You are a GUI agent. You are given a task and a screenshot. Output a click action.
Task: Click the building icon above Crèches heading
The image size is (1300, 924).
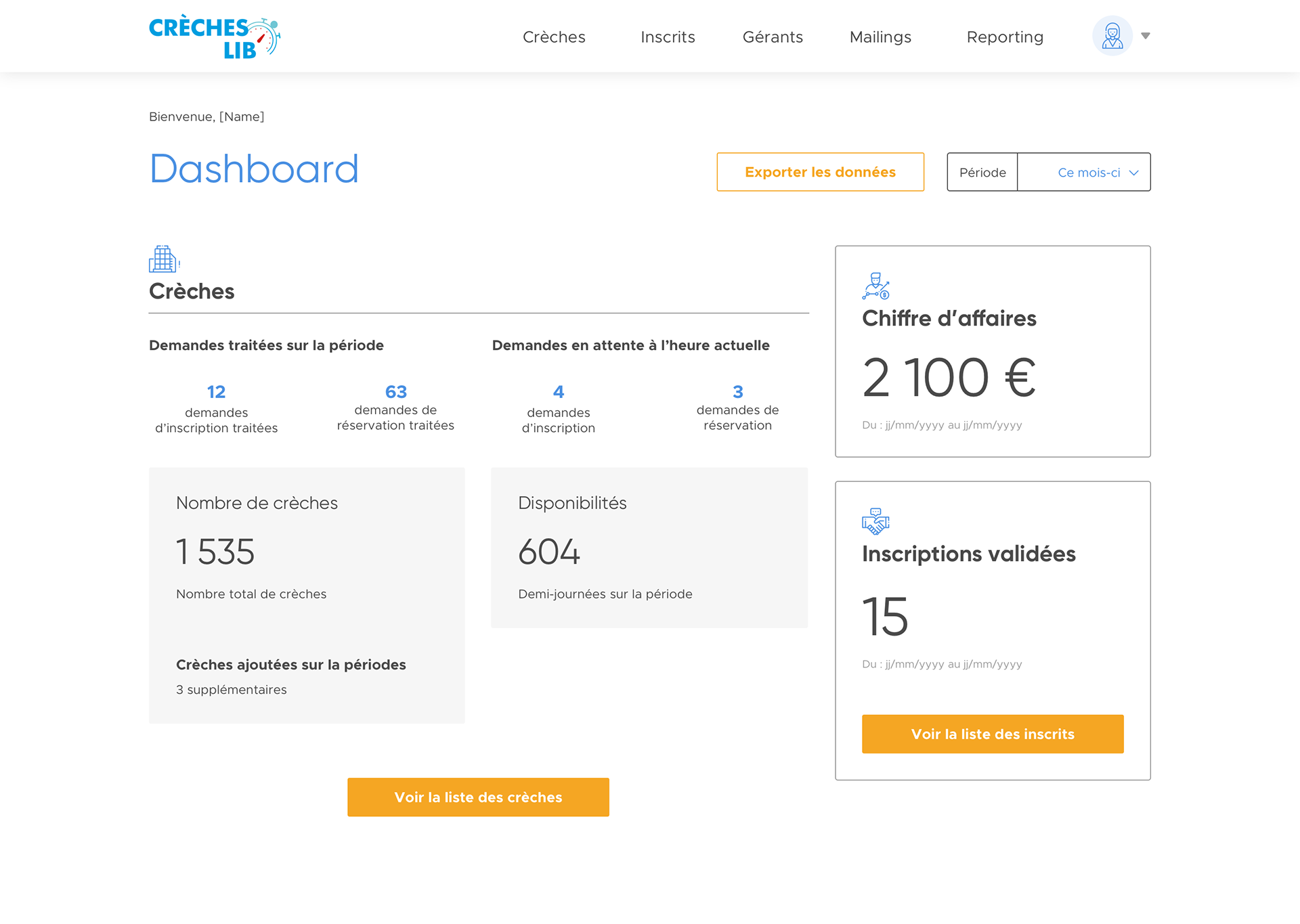click(164, 259)
